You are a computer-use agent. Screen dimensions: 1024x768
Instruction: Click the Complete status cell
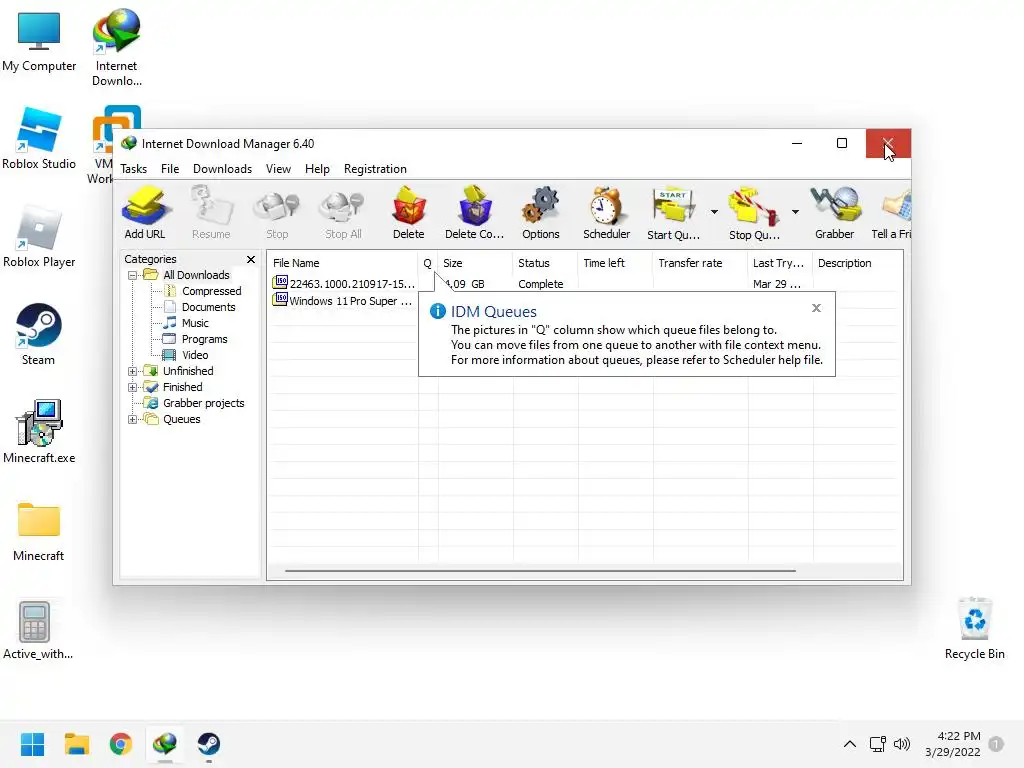pyautogui.click(x=541, y=284)
